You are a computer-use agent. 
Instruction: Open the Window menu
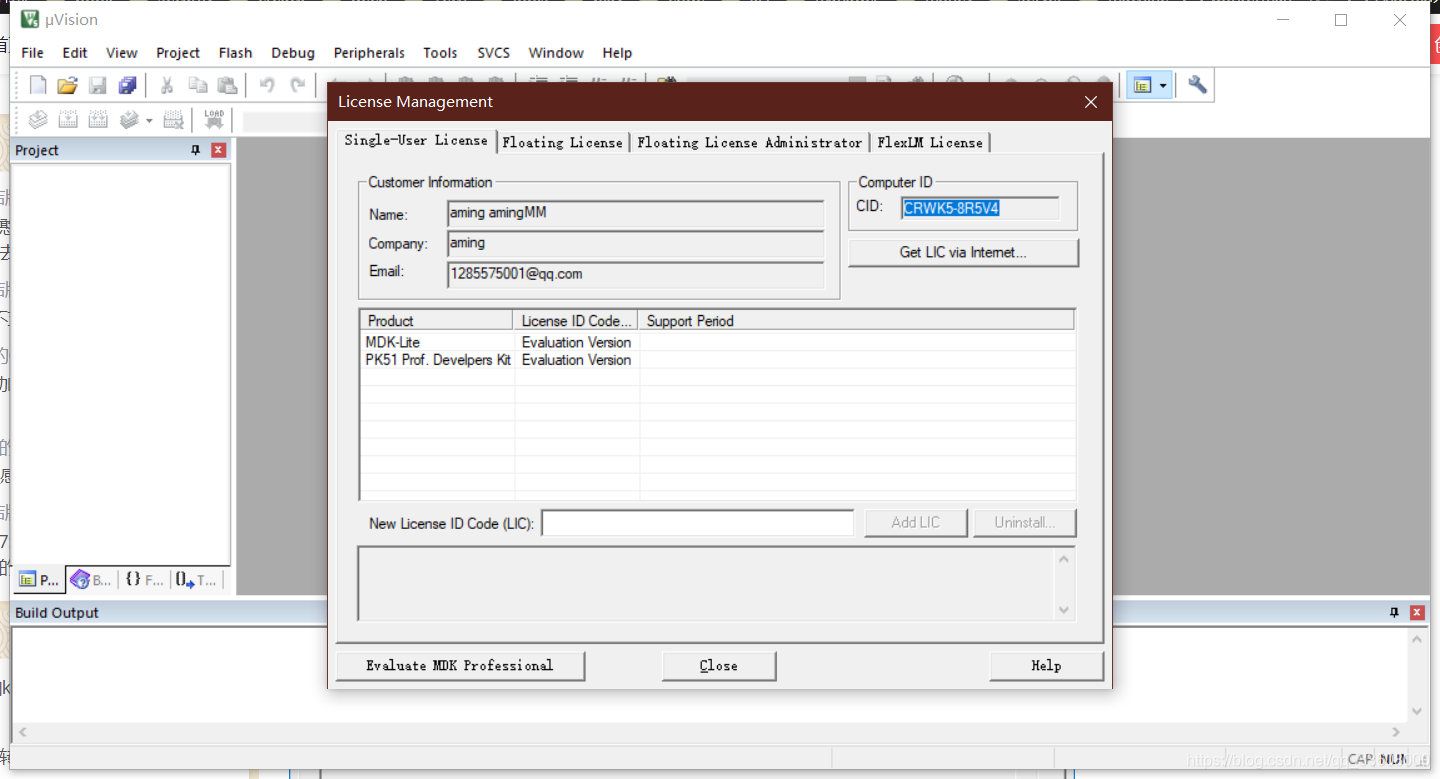(x=556, y=53)
